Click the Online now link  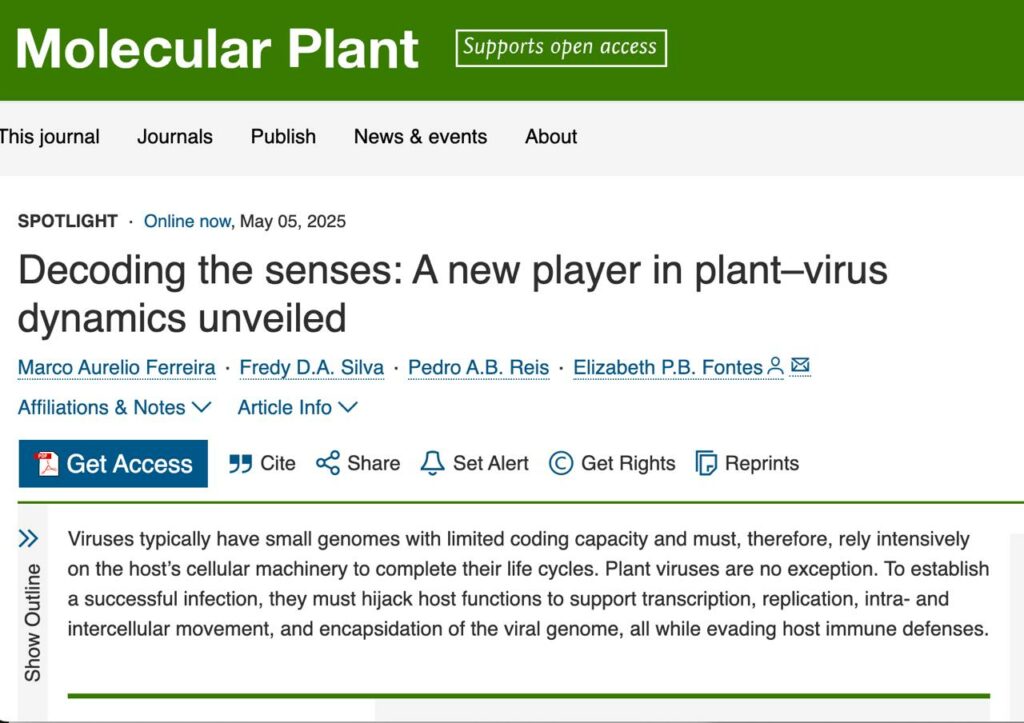[x=188, y=221]
